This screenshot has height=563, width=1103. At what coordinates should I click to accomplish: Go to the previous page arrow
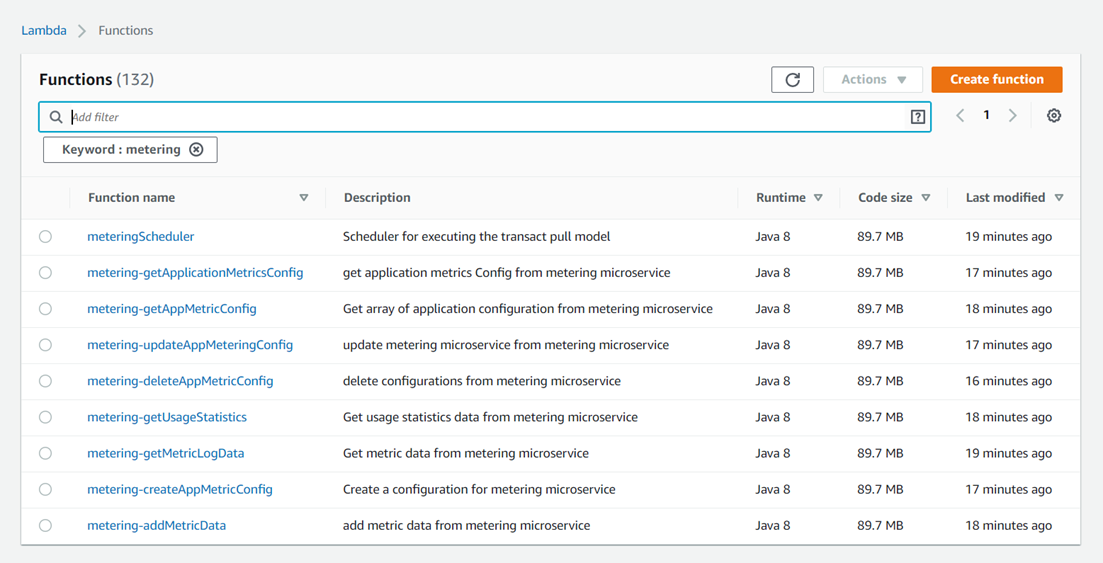(960, 116)
